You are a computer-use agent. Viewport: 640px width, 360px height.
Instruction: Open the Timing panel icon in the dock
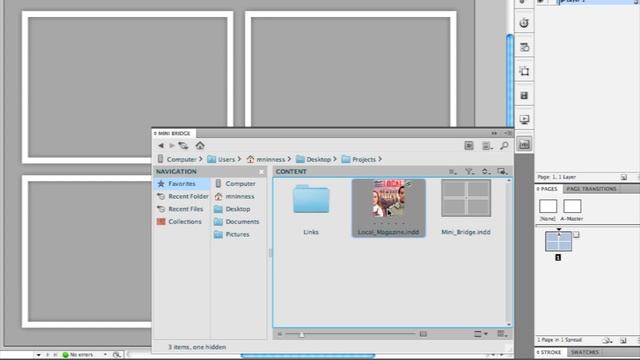point(524,23)
